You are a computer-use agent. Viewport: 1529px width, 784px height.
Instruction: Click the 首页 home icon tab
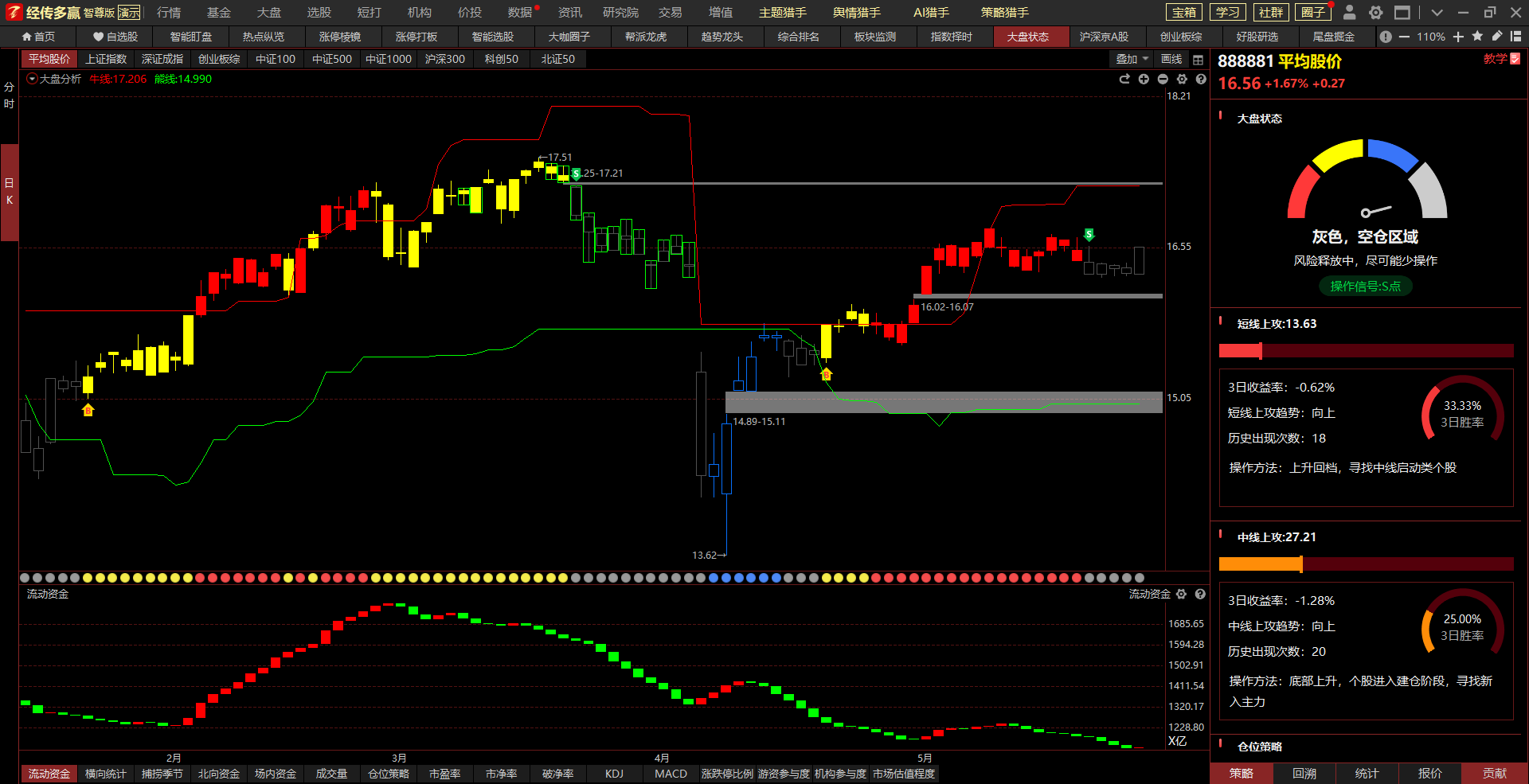tap(38, 37)
